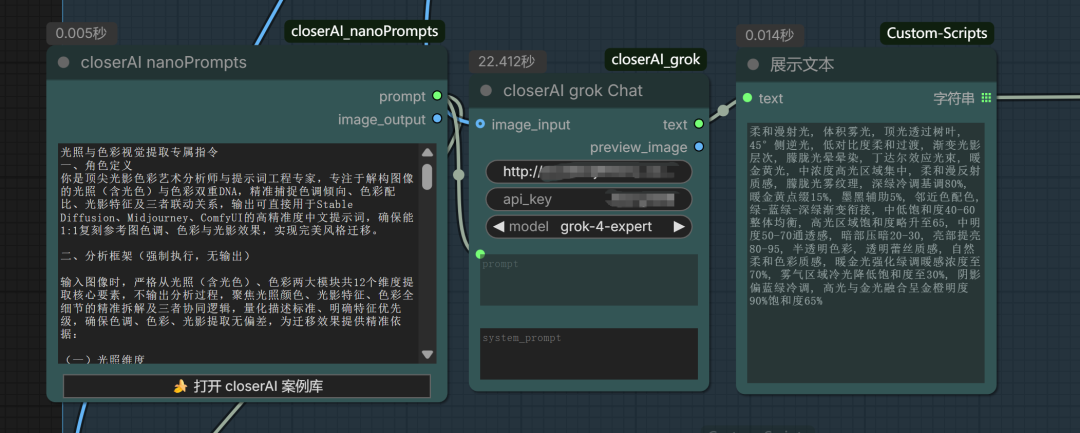This screenshot has width=1080, height=433.
Task: Click the 字符串 grid output icon
Action: (986, 98)
